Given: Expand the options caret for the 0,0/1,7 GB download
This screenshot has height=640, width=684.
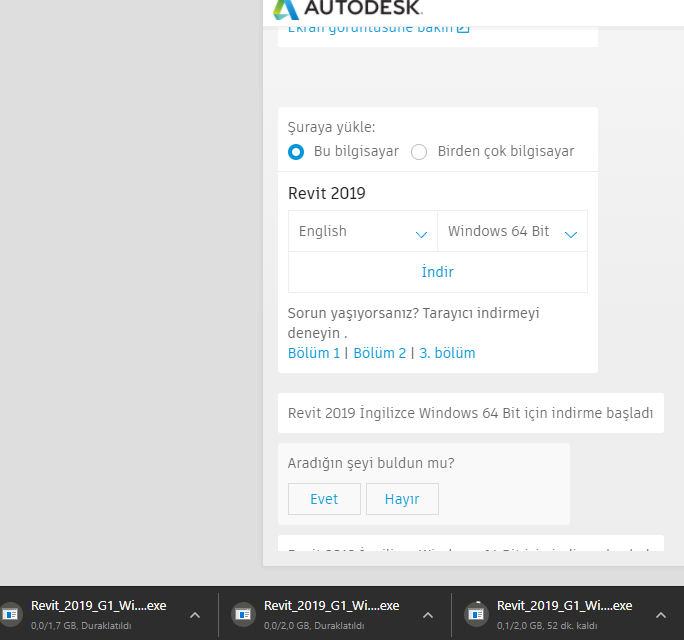Looking at the screenshot, I should tap(195, 615).
